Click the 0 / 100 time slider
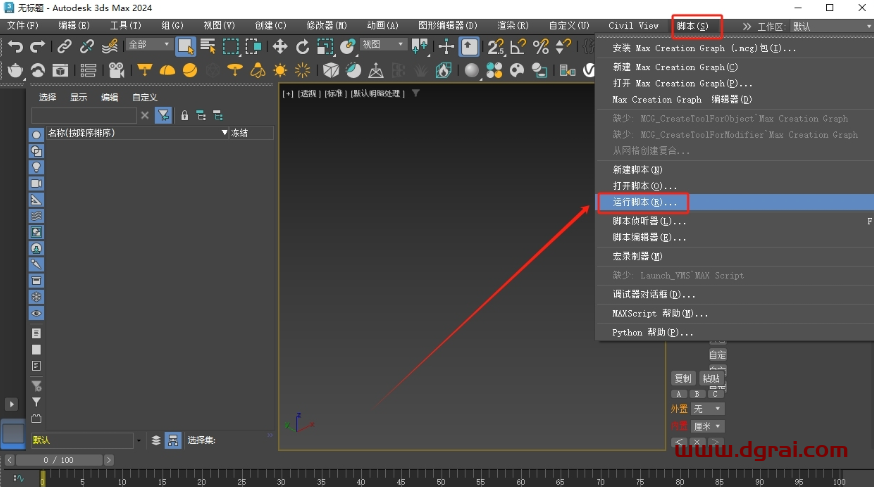 [59, 460]
